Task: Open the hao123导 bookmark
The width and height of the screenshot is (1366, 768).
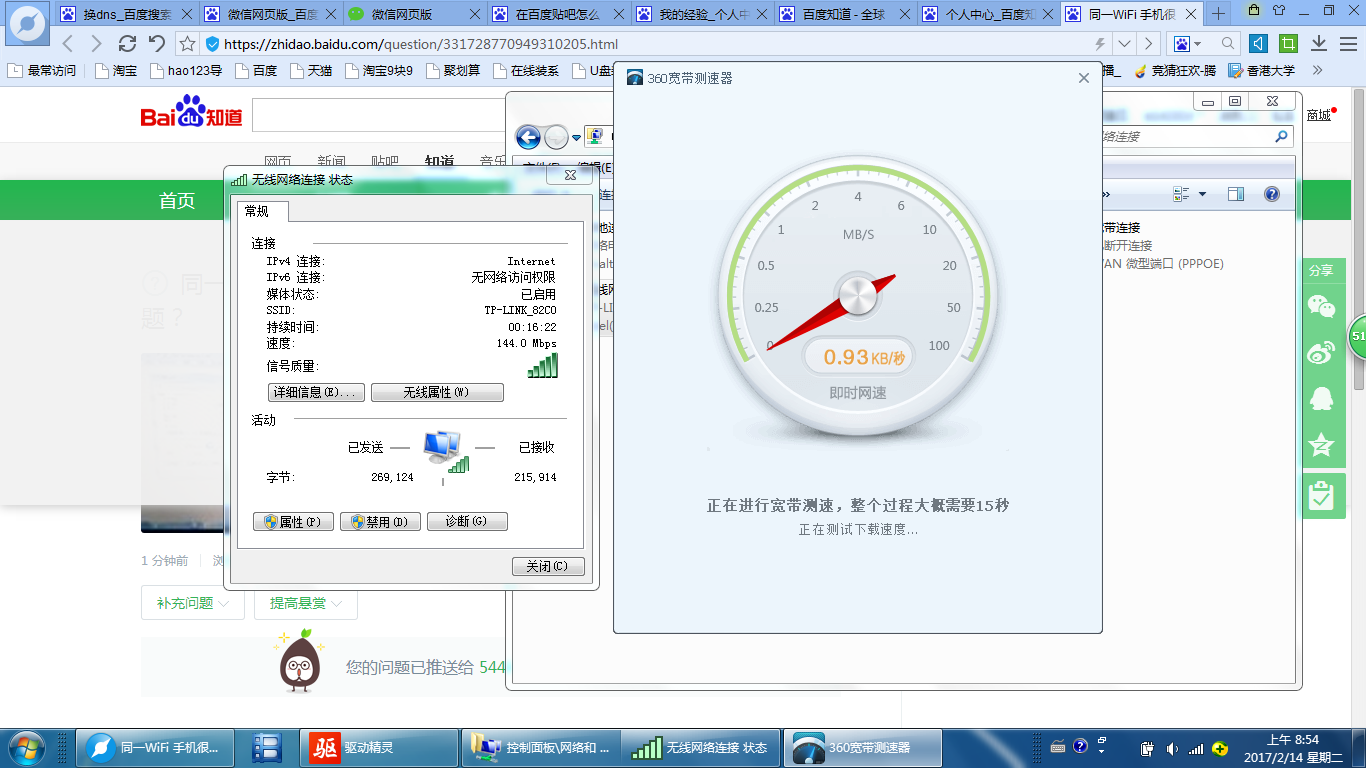Action: [x=187, y=70]
